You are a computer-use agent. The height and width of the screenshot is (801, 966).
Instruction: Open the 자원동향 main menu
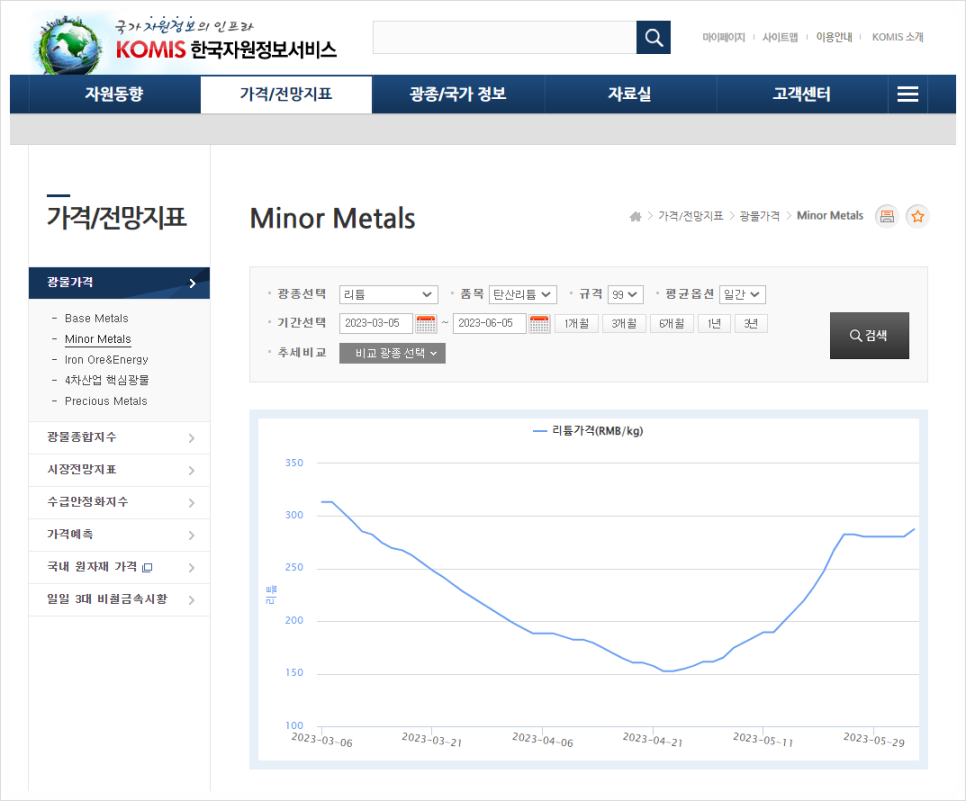click(x=114, y=94)
